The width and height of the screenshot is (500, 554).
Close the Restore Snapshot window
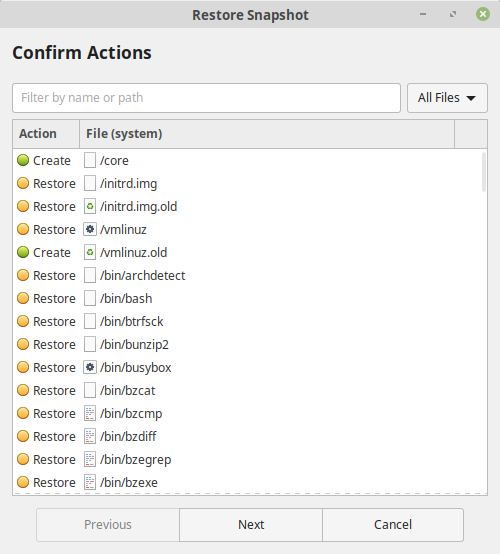tap(483, 14)
